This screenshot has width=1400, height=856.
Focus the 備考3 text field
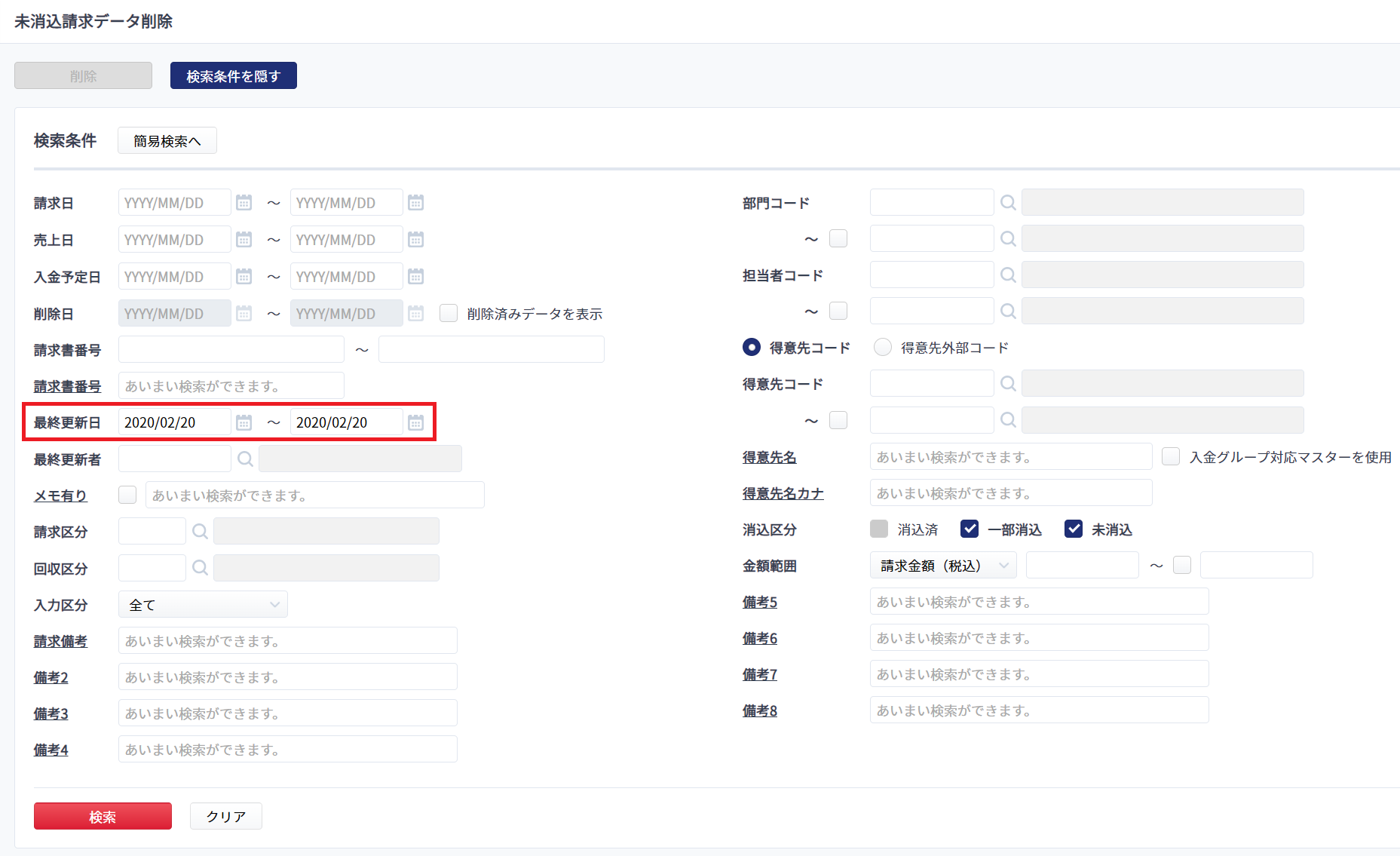click(288, 713)
